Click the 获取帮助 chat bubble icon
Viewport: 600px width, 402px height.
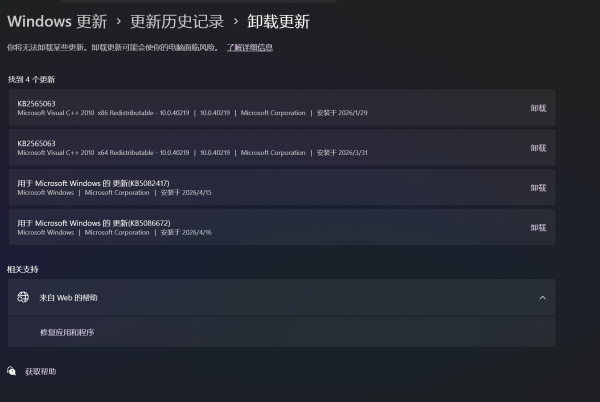[11, 371]
